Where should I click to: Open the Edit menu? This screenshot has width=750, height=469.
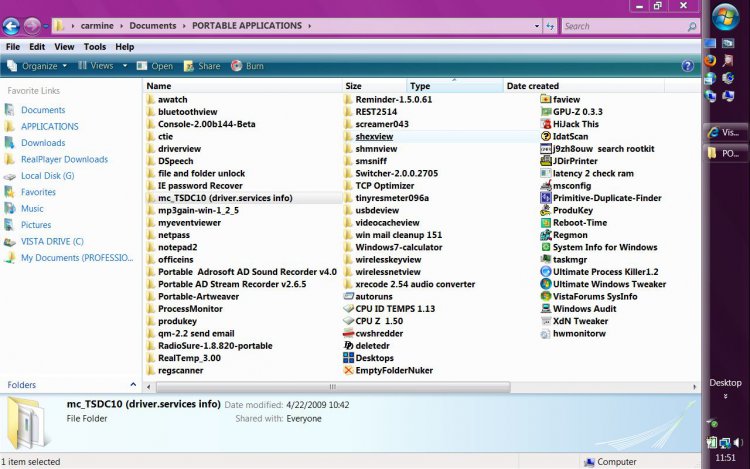coord(37,47)
